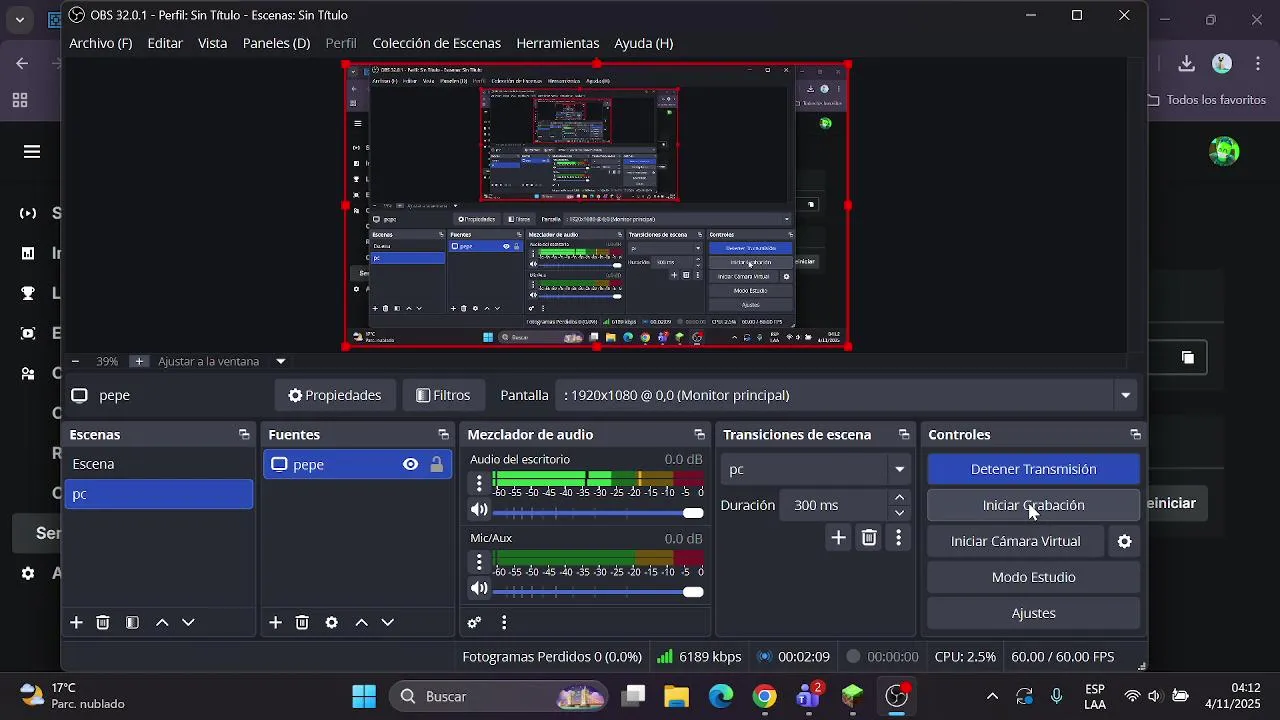
Task: Move scene up arrow in Escenas
Action: pyautogui.click(x=162, y=622)
